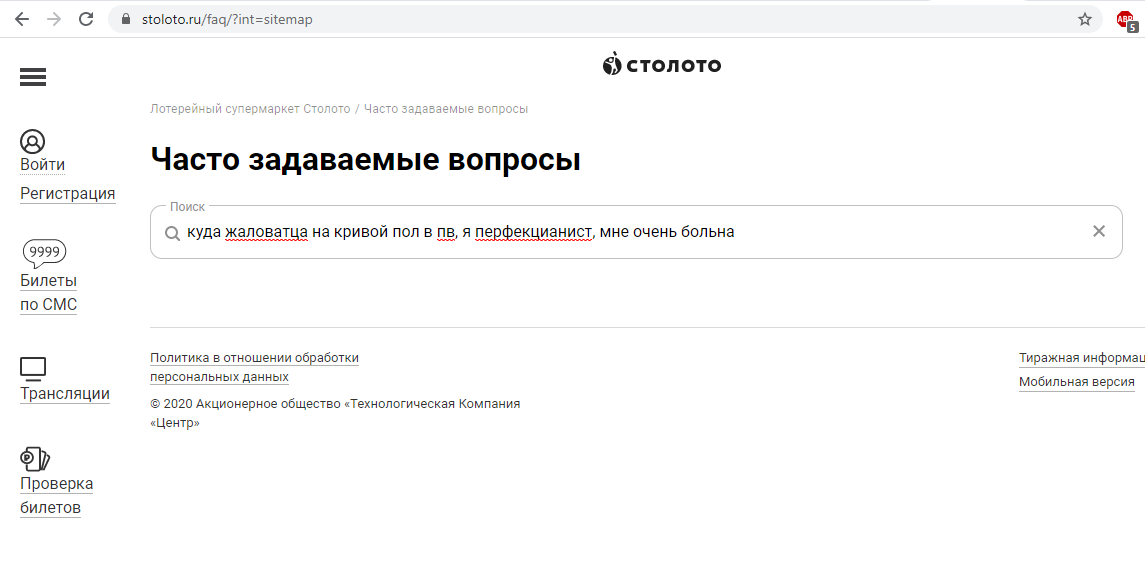Click the user profile icon above Войти
This screenshot has width=1145, height=563.
pyautogui.click(x=32, y=141)
